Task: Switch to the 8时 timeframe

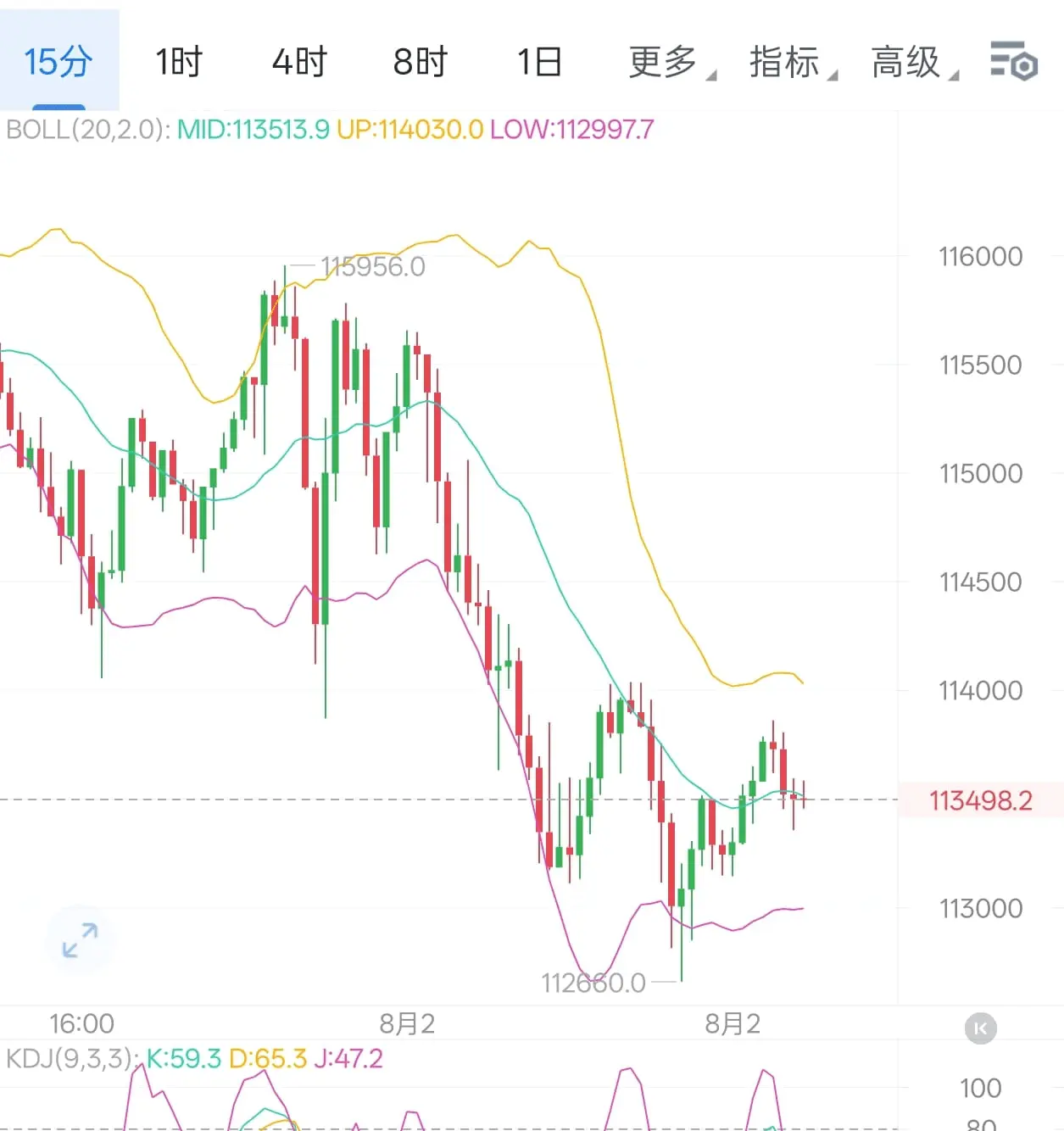Action: pos(420,62)
